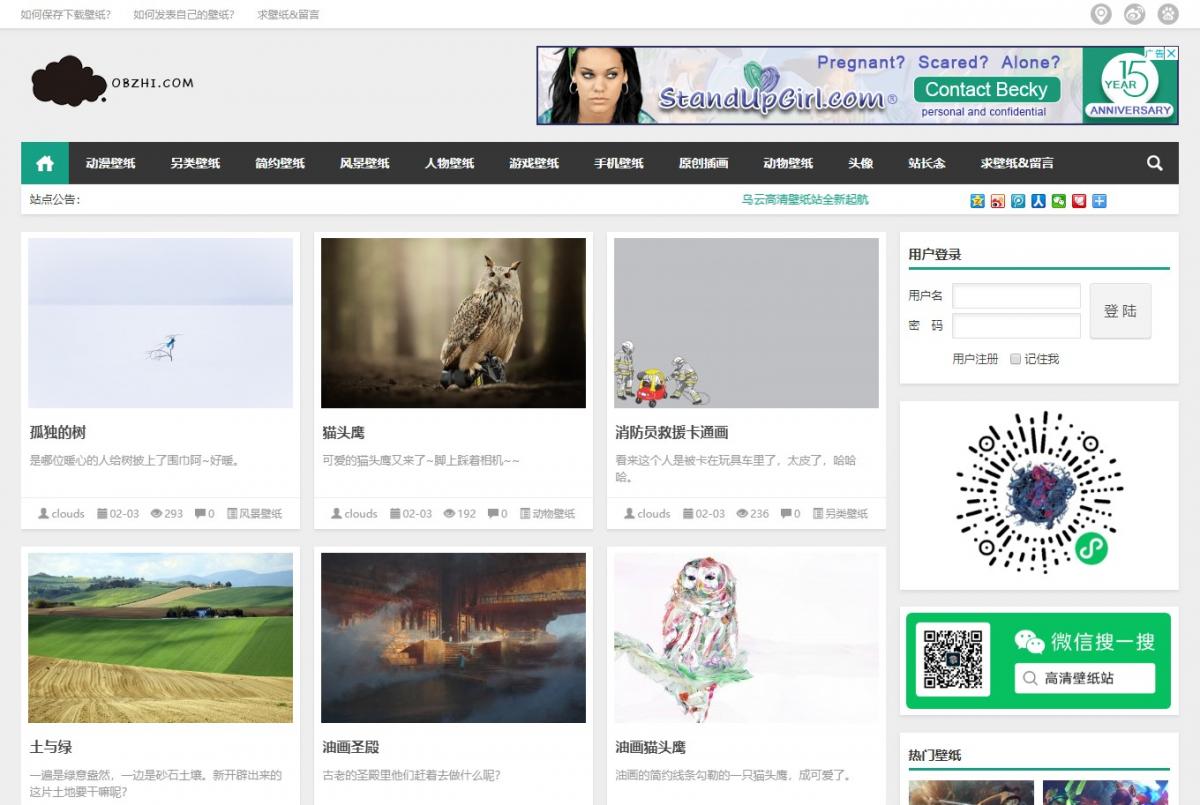
Task: Click the green home icon in navbar
Action: [44, 163]
